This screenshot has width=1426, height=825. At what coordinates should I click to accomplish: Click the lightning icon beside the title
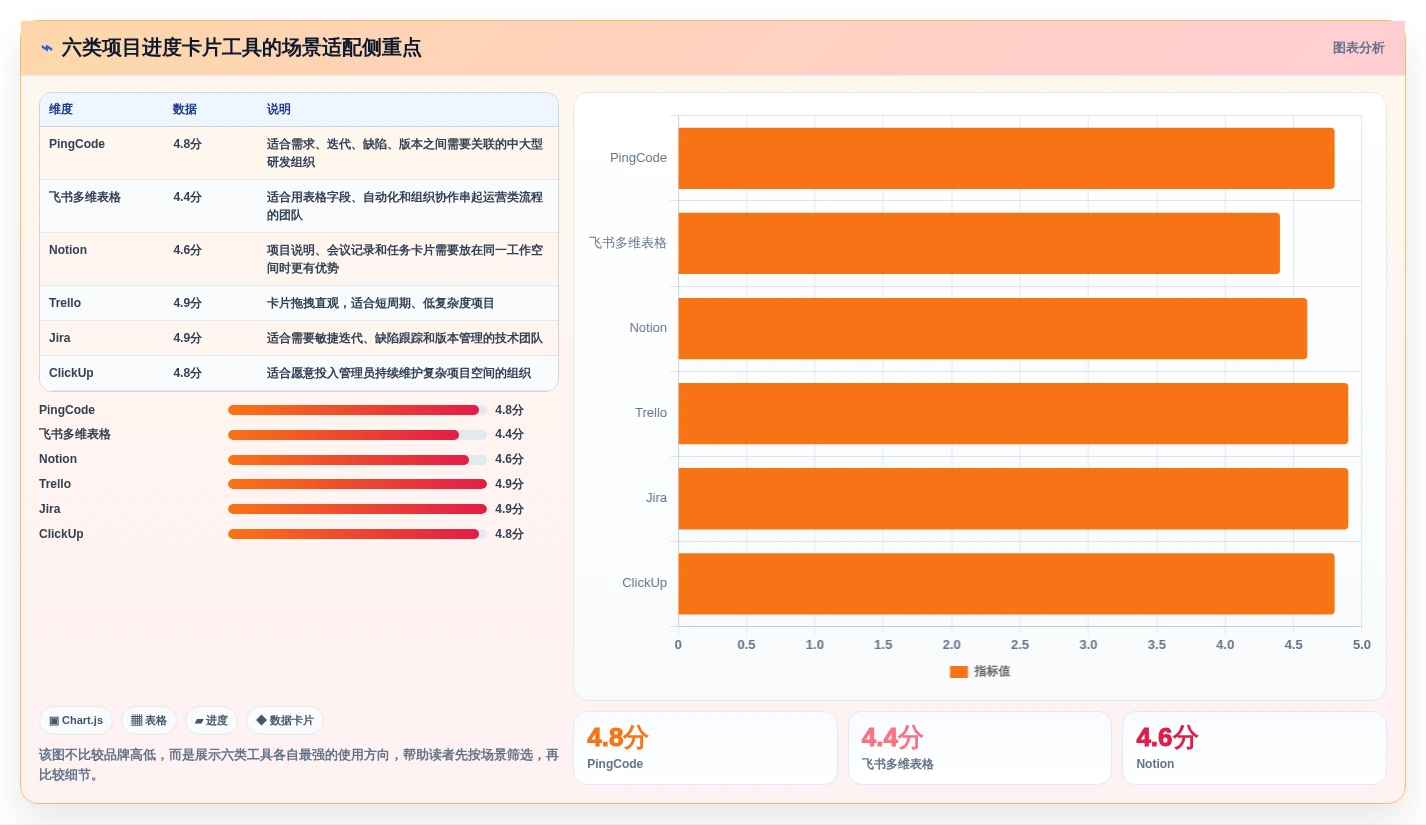click(x=46, y=48)
